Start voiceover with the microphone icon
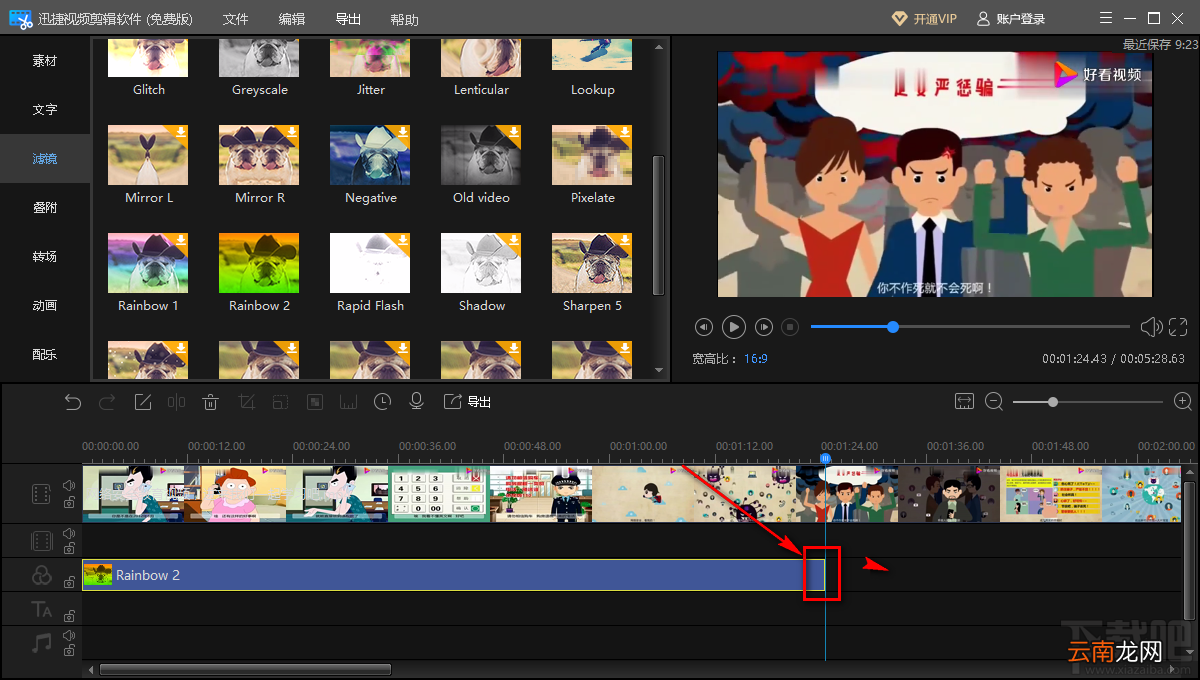The width and height of the screenshot is (1200, 680). click(417, 402)
